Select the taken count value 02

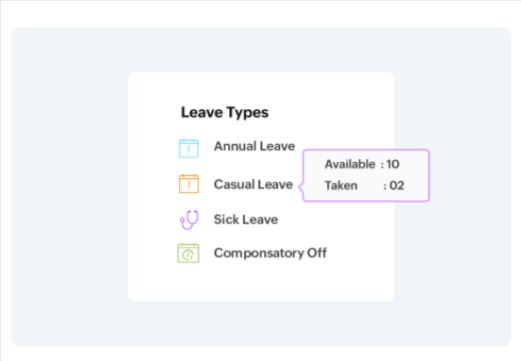397,185
